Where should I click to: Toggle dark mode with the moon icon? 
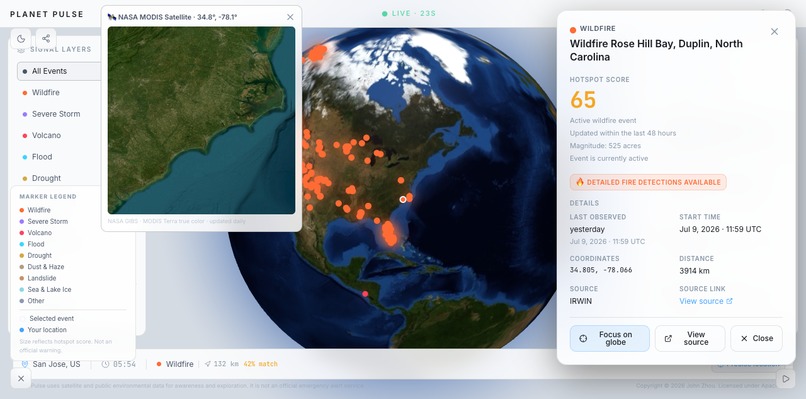[21, 39]
